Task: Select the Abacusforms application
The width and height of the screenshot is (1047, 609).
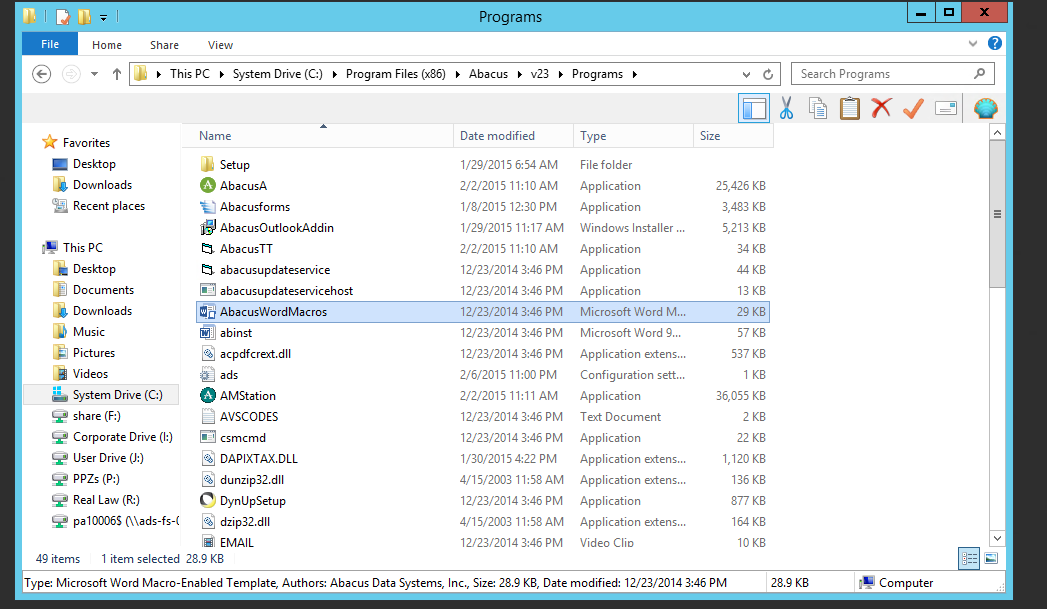Action: pyautogui.click(x=483, y=206)
